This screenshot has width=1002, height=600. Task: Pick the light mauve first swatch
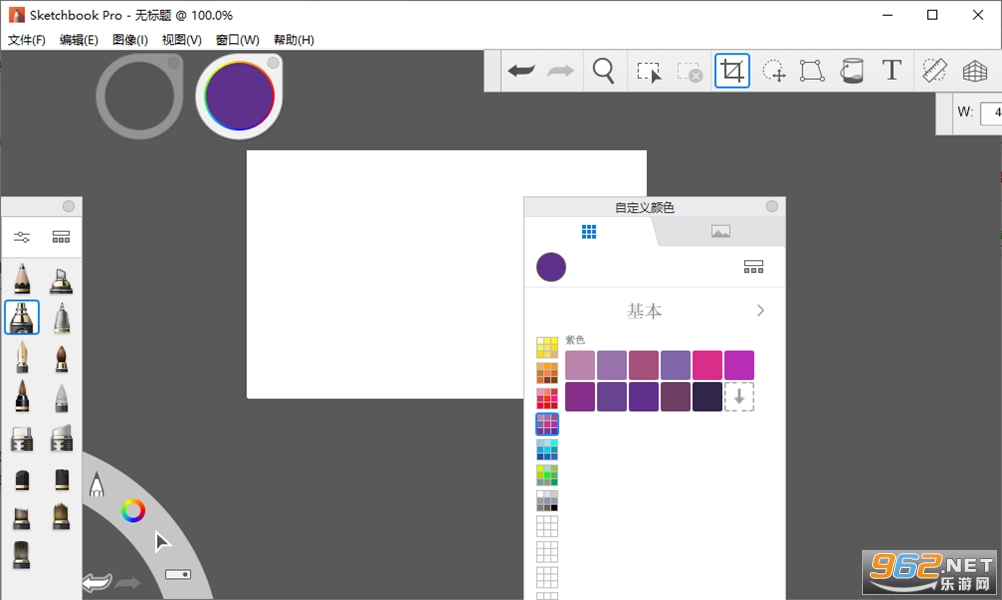[580, 365]
